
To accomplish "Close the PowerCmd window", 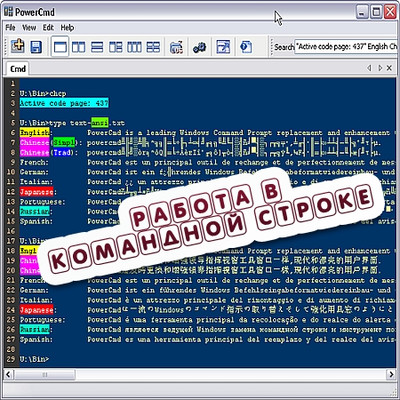I will coord(390,12).
